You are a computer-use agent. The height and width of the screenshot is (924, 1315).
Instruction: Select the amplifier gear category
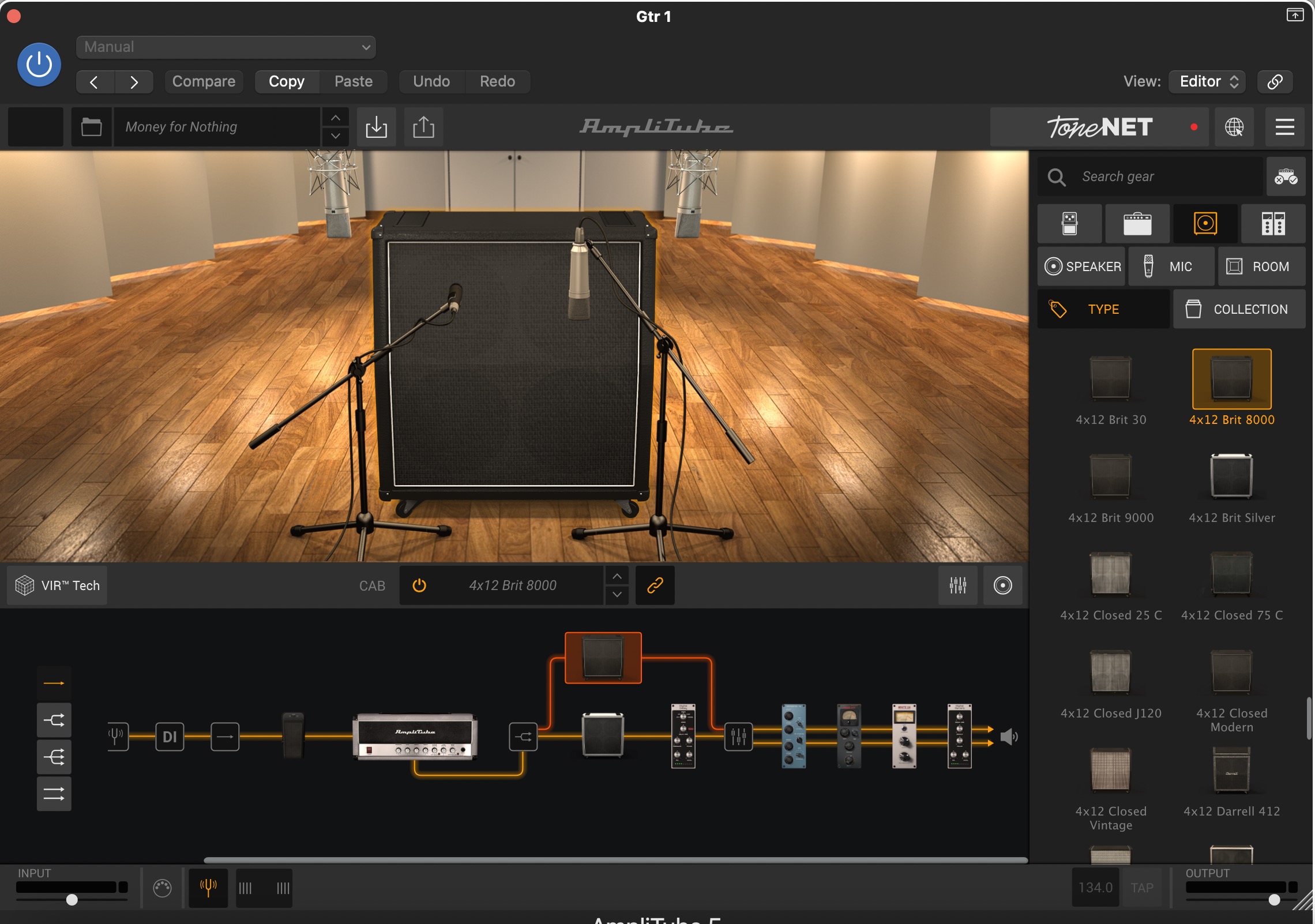pos(1137,223)
